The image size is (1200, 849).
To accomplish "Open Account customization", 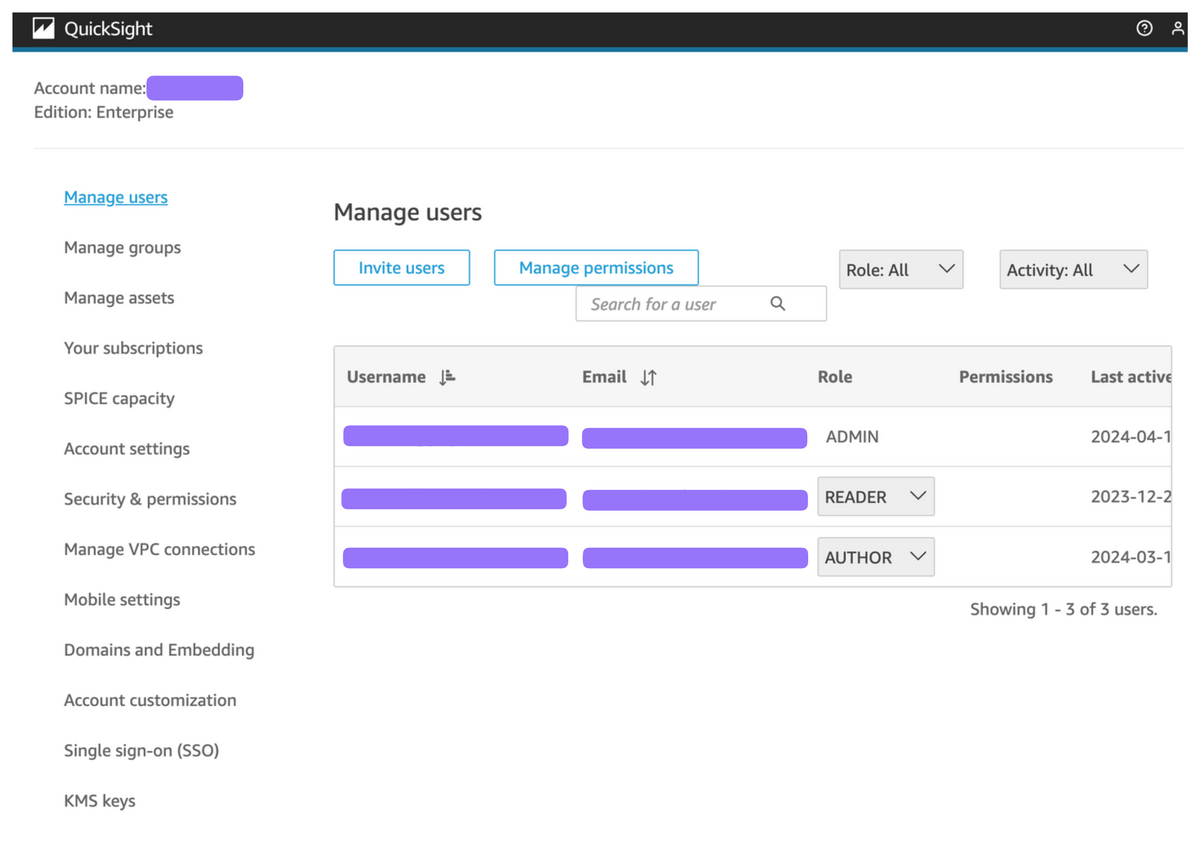I will [150, 700].
